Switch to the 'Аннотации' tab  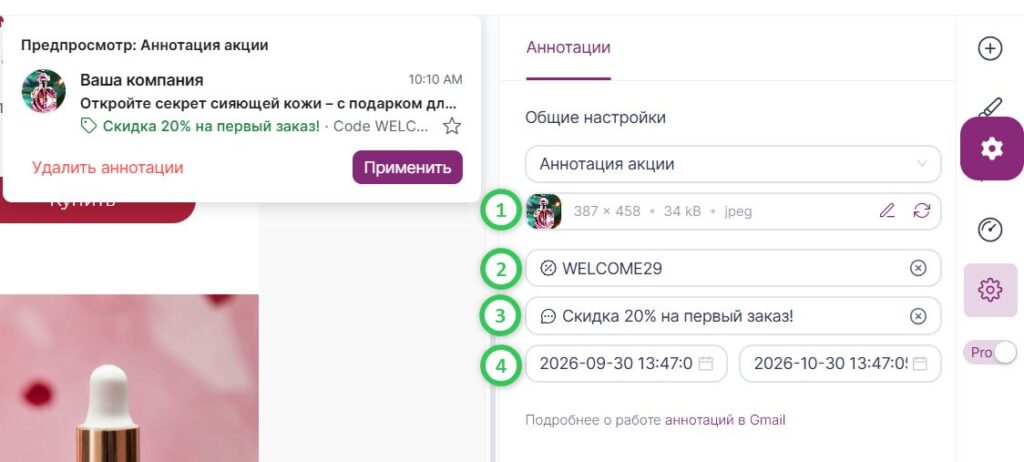[568, 48]
